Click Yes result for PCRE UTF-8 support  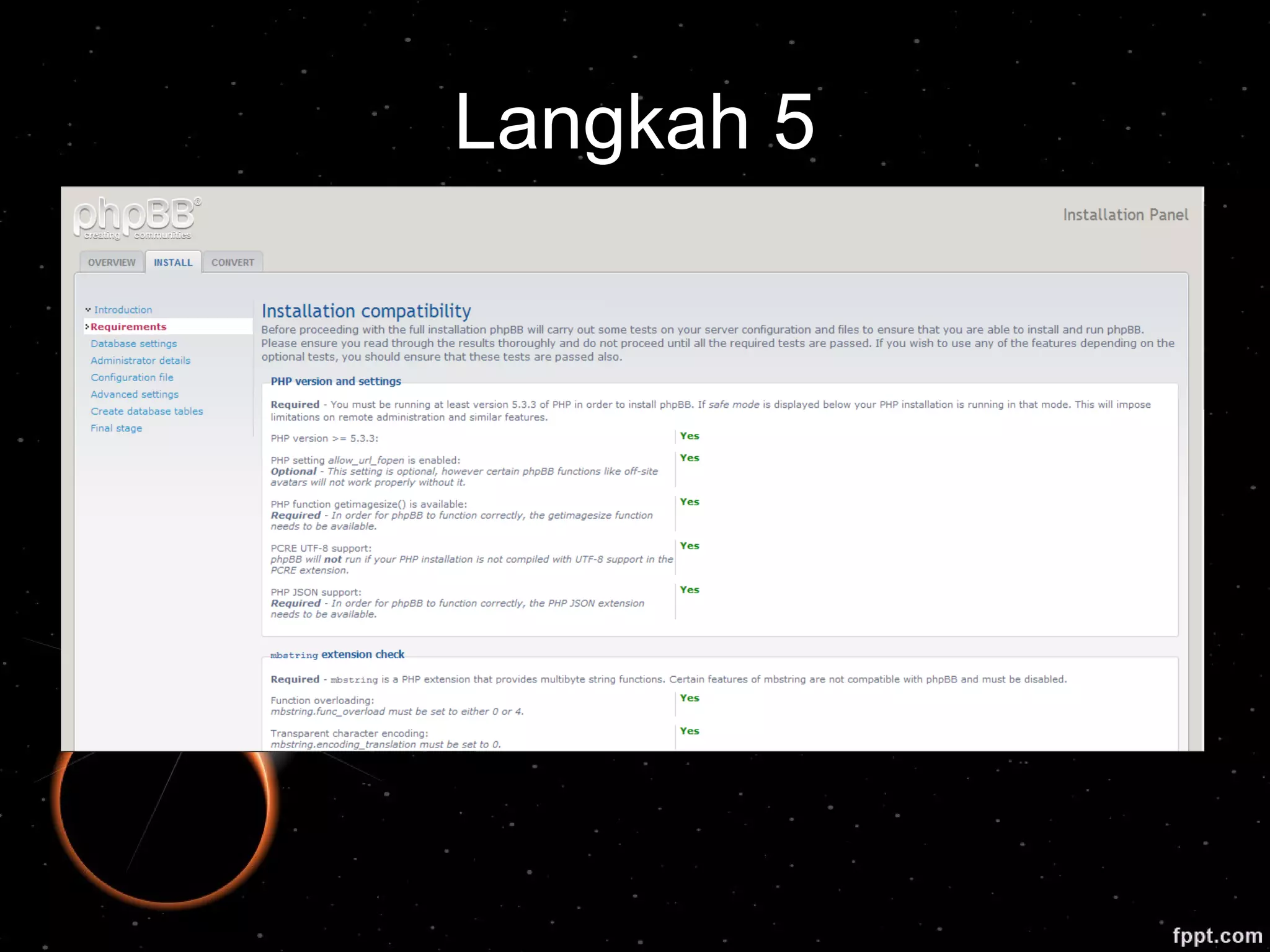click(690, 546)
